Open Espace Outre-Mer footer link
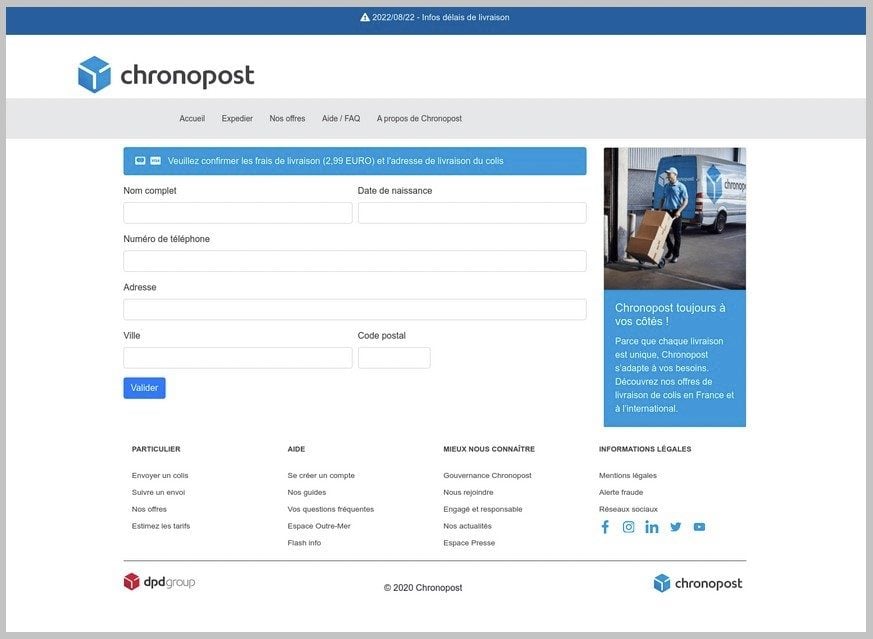 coord(319,525)
